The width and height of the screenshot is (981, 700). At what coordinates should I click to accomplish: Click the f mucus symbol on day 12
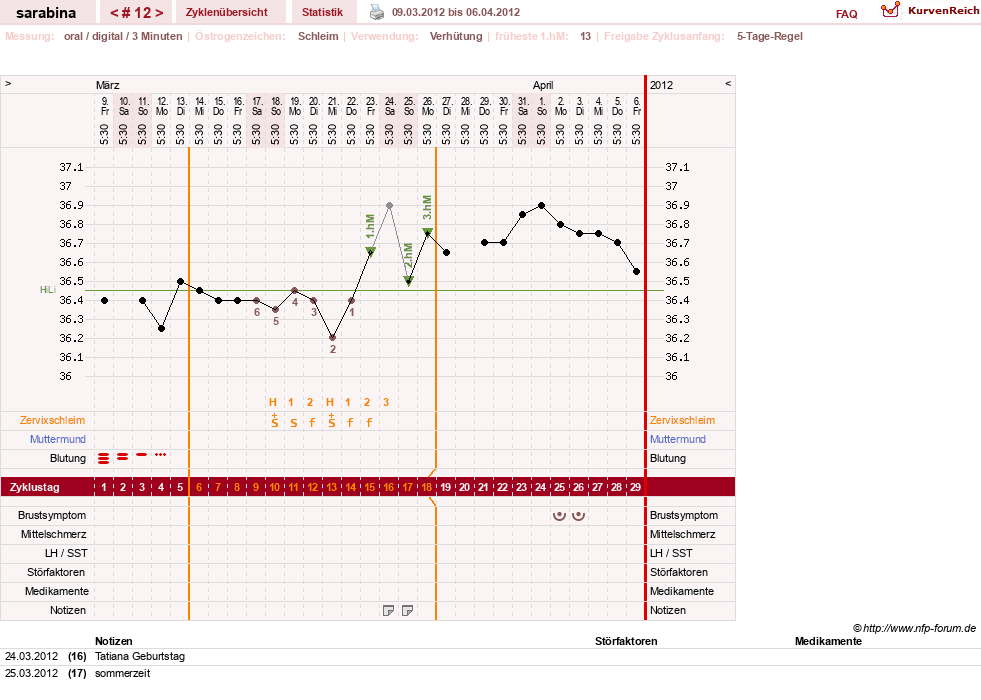312,423
